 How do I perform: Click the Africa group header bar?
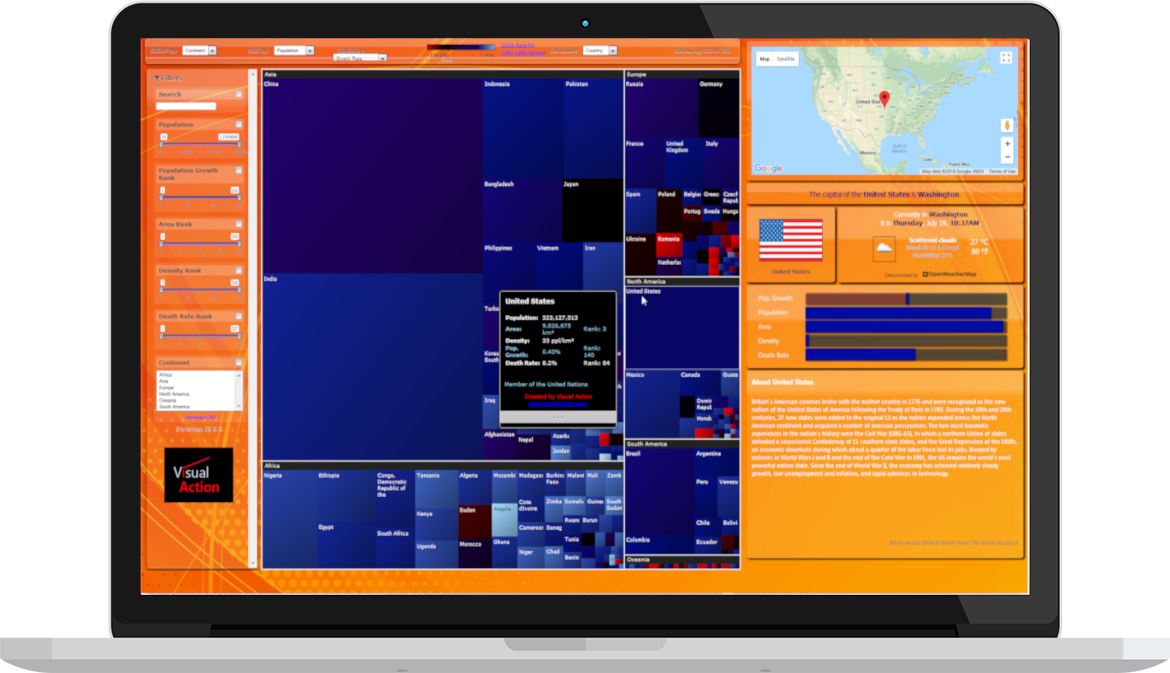pos(442,466)
